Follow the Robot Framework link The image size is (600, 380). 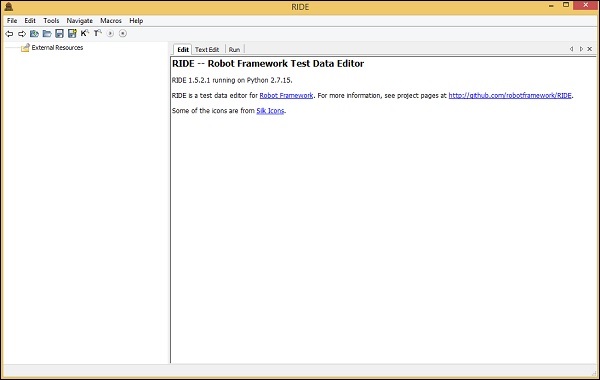(x=286, y=96)
